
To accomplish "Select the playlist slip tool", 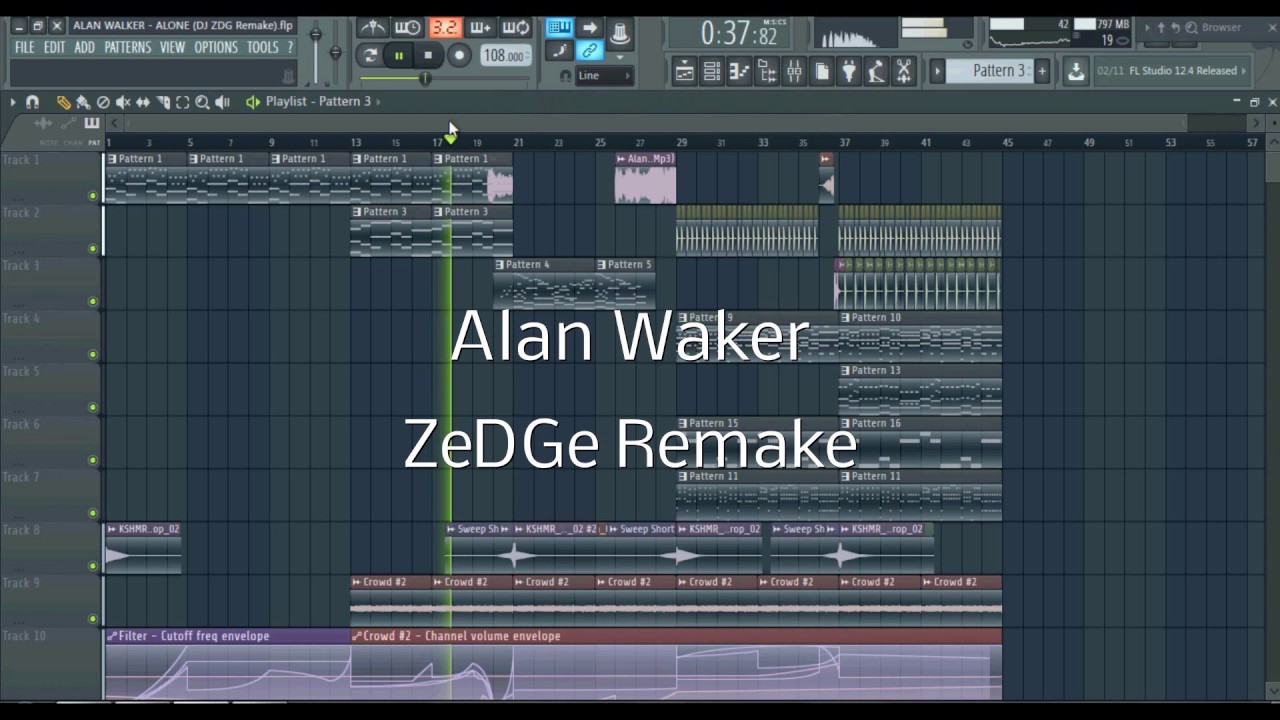I will [x=143, y=102].
